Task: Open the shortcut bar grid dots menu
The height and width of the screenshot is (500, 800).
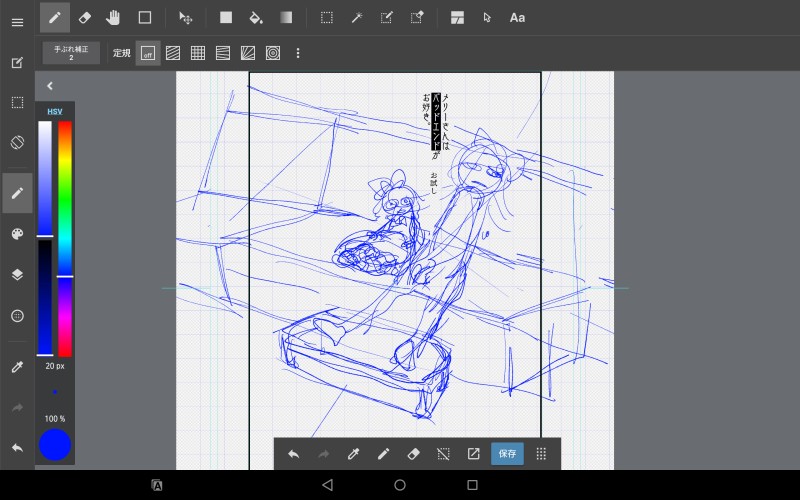Action: coord(541,454)
